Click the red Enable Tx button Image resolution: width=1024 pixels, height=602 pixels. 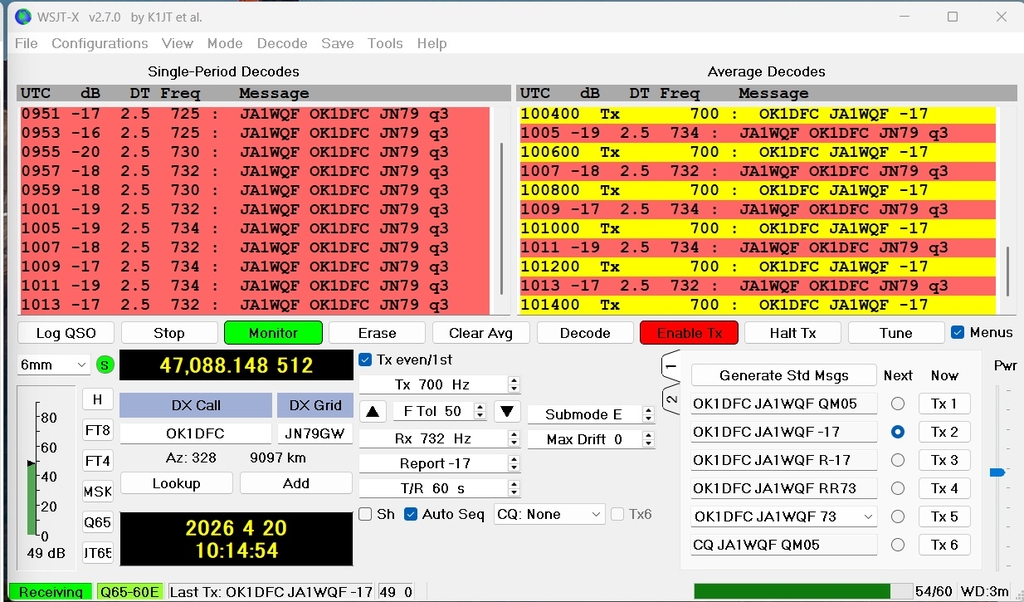pyautogui.click(x=689, y=332)
